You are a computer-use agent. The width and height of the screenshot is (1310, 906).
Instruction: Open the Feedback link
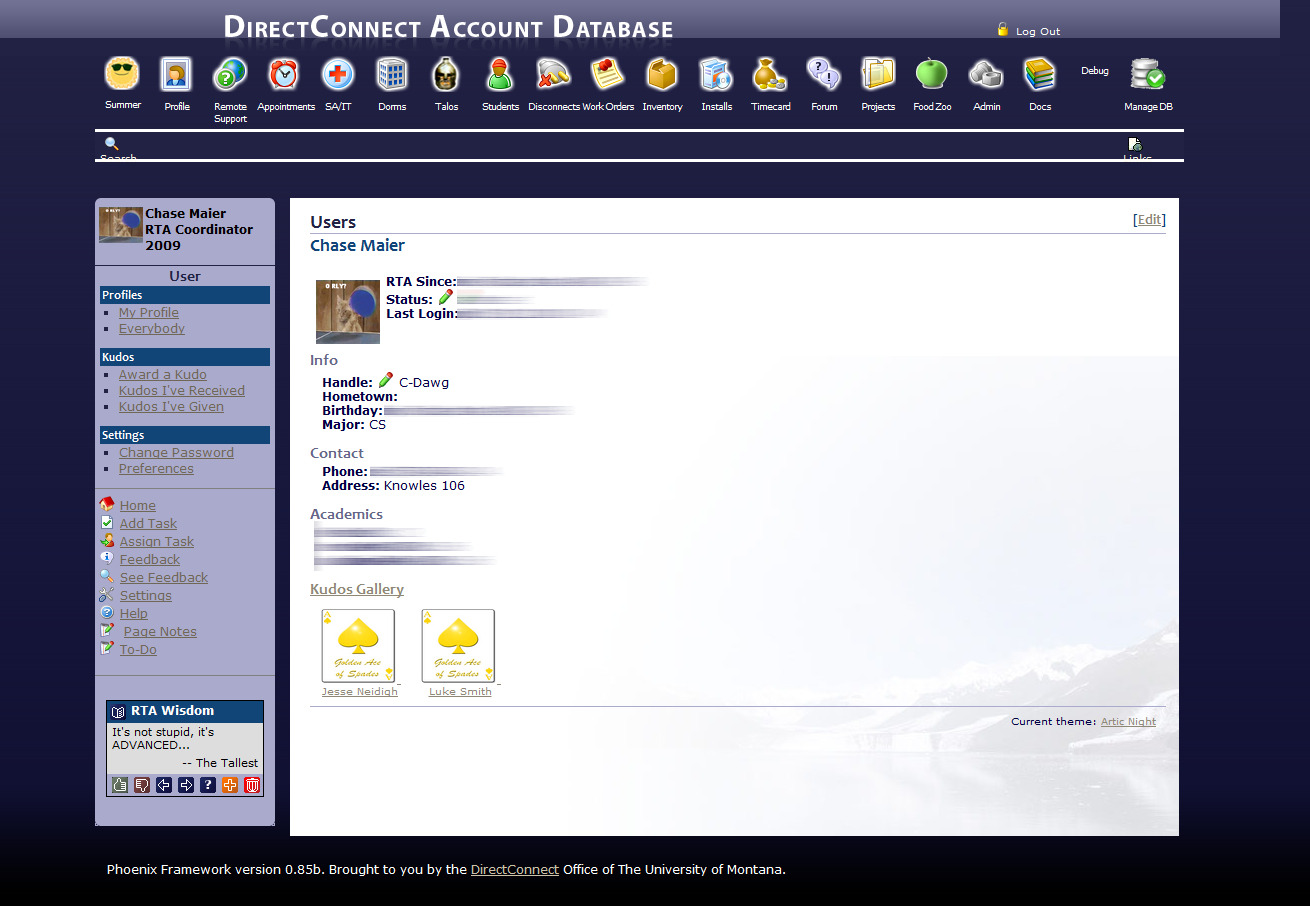(150, 560)
